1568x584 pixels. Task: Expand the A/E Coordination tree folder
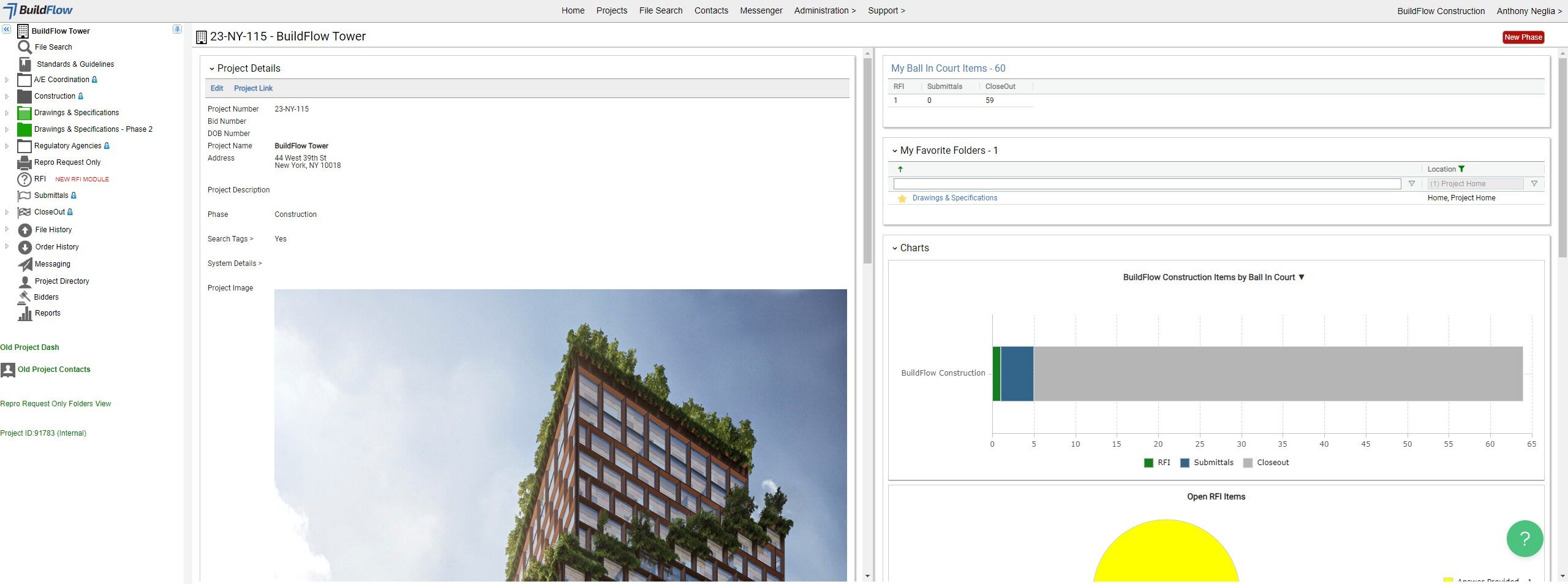[x=7, y=80]
